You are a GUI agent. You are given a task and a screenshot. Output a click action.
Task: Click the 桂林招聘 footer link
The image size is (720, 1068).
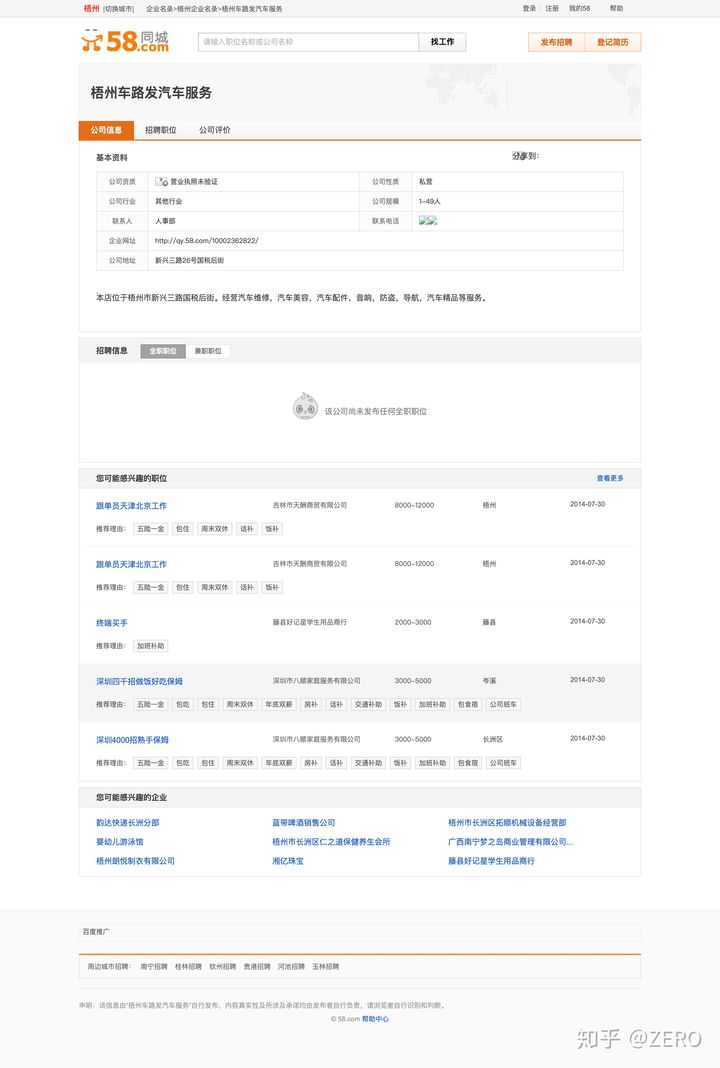click(x=188, y=967)
